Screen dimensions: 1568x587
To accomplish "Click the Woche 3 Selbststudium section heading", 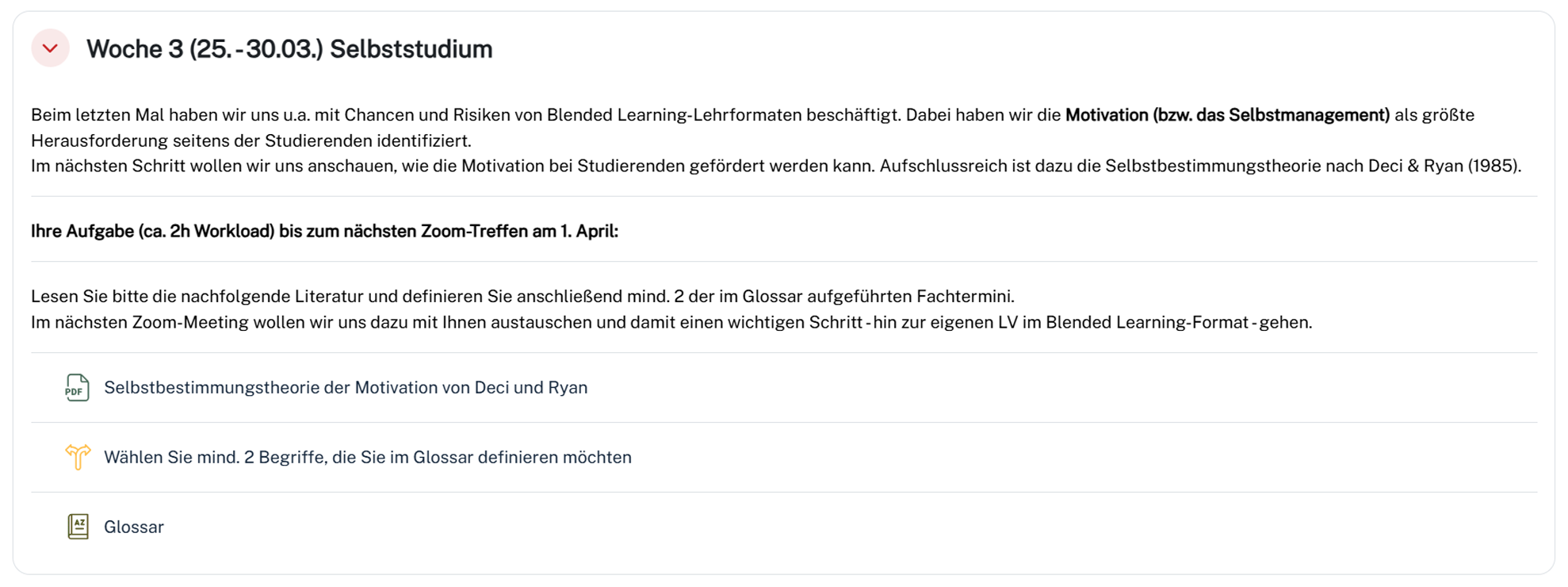I will click(x=289, y=49).
